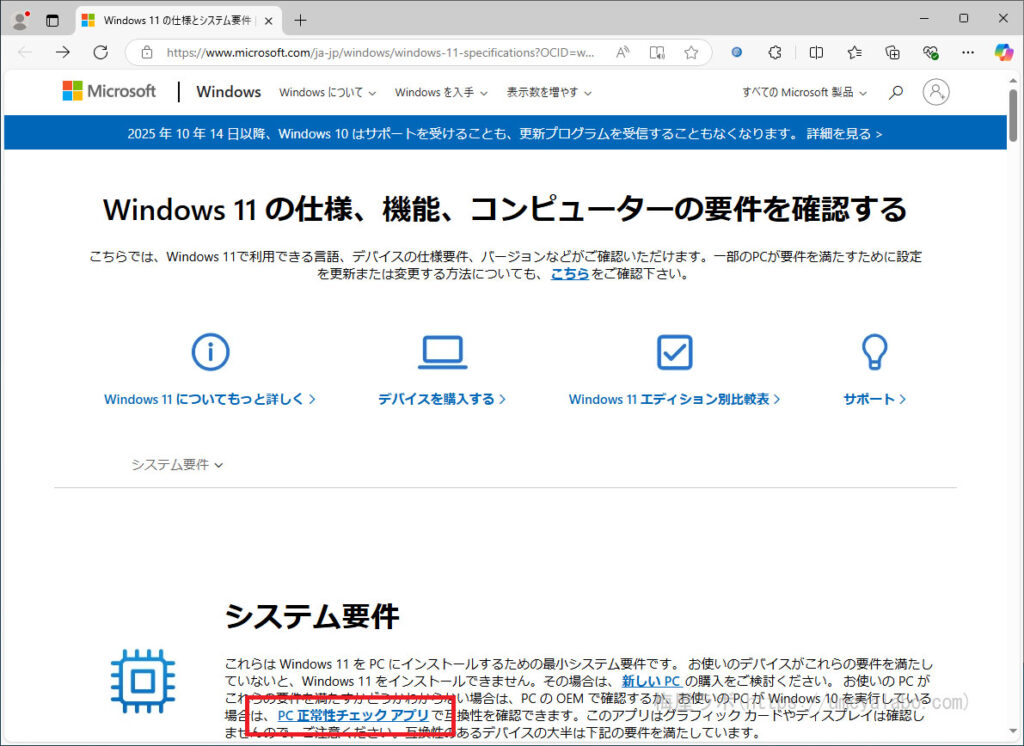Click the システム要件 section heading
Viewport: 1024px width, 746px height.
coord(312,616)
